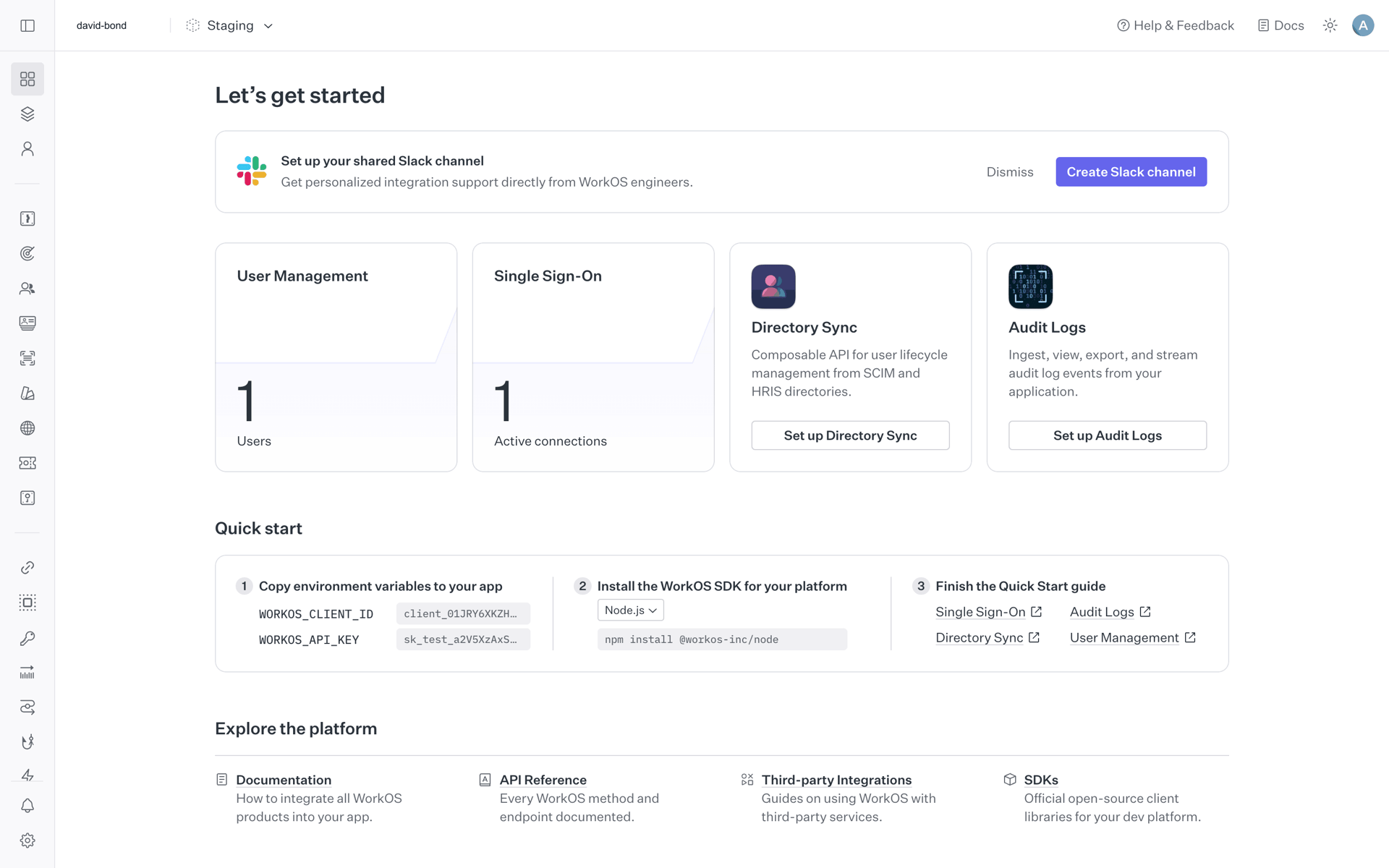Copy the npm install command field
This screenshot has width=1389, height=868.
tap(722, 639)
